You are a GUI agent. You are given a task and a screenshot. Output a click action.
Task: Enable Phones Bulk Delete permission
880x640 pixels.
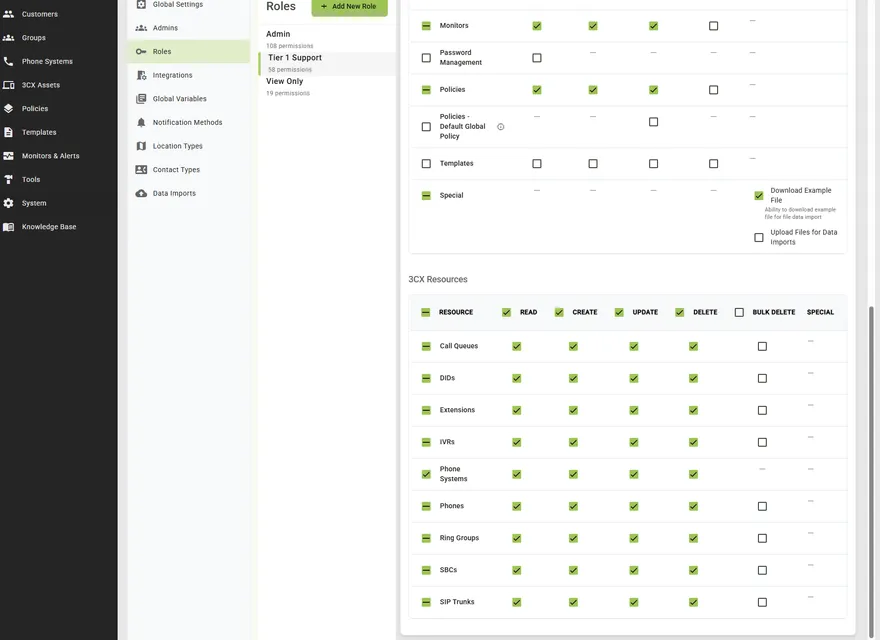click(x=762, y=506)
